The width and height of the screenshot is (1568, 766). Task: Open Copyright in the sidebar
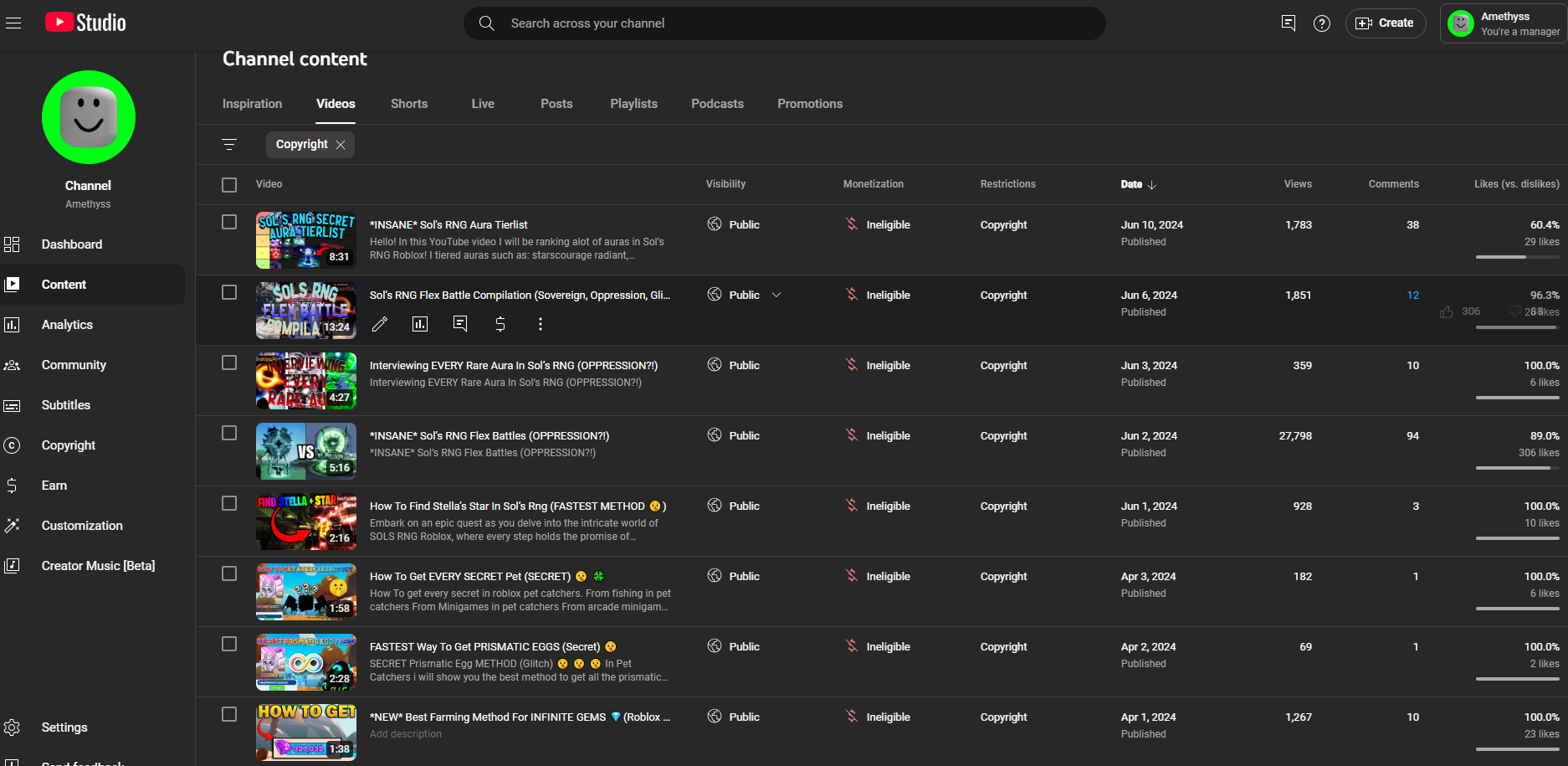point(92,445)
